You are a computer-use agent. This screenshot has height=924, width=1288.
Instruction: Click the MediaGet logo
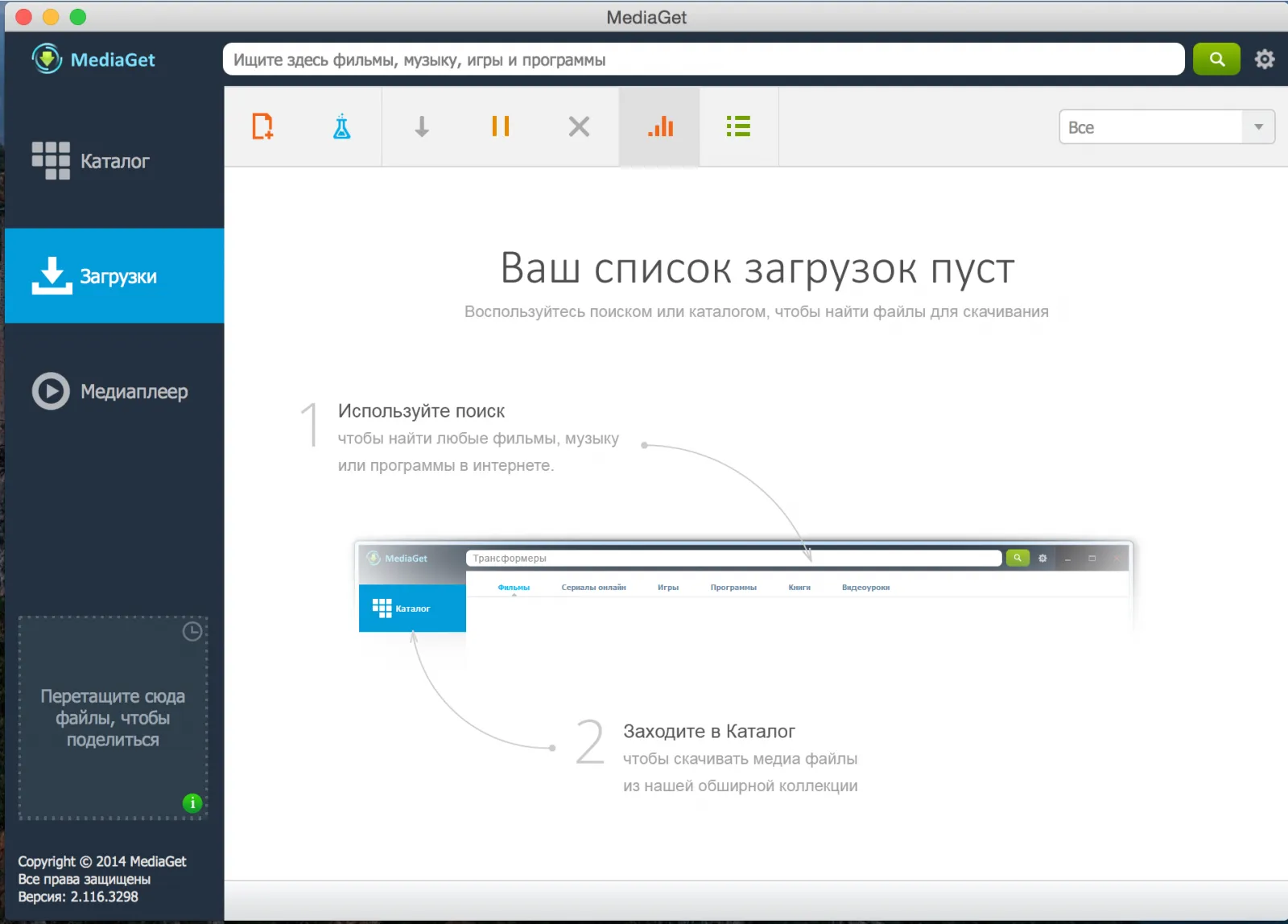click(x=93, y=60)
